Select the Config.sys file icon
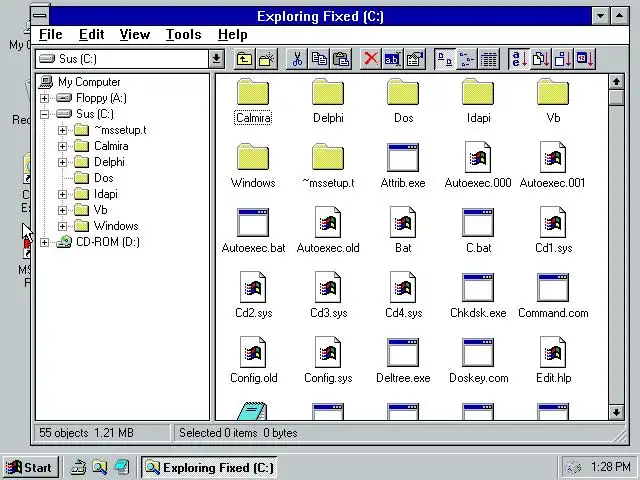This screenshot has width=640, height=480. pyautogui.click(x=328, y=352)
